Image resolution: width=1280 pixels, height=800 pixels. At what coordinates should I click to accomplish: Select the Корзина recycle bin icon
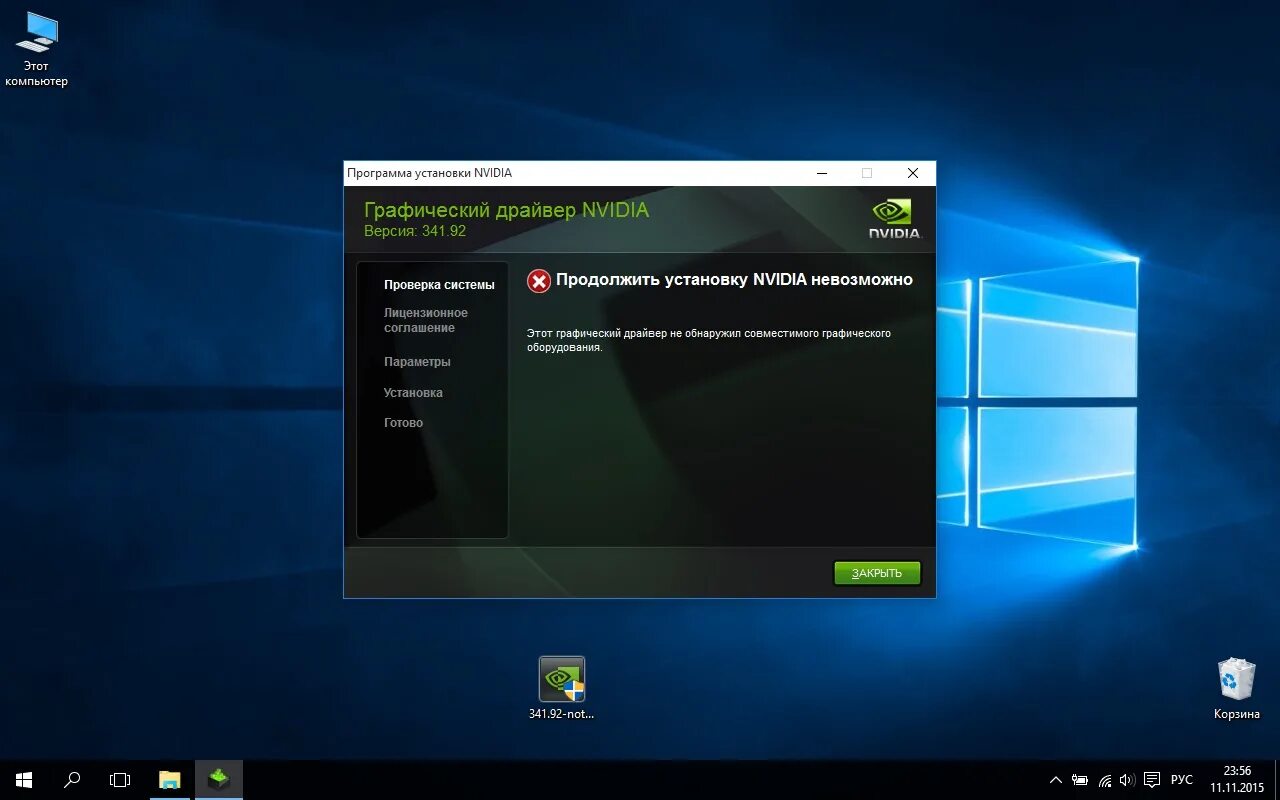tap(1237, 689)
